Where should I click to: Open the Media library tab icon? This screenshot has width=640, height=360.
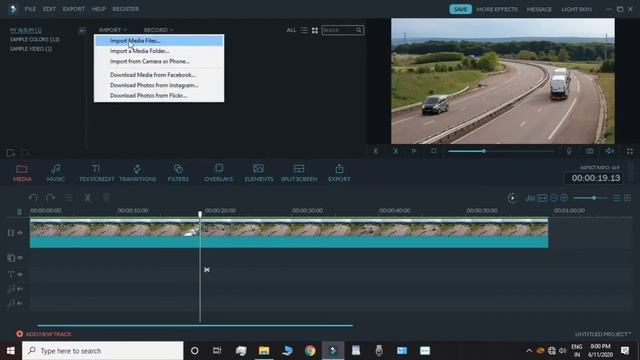22,169
